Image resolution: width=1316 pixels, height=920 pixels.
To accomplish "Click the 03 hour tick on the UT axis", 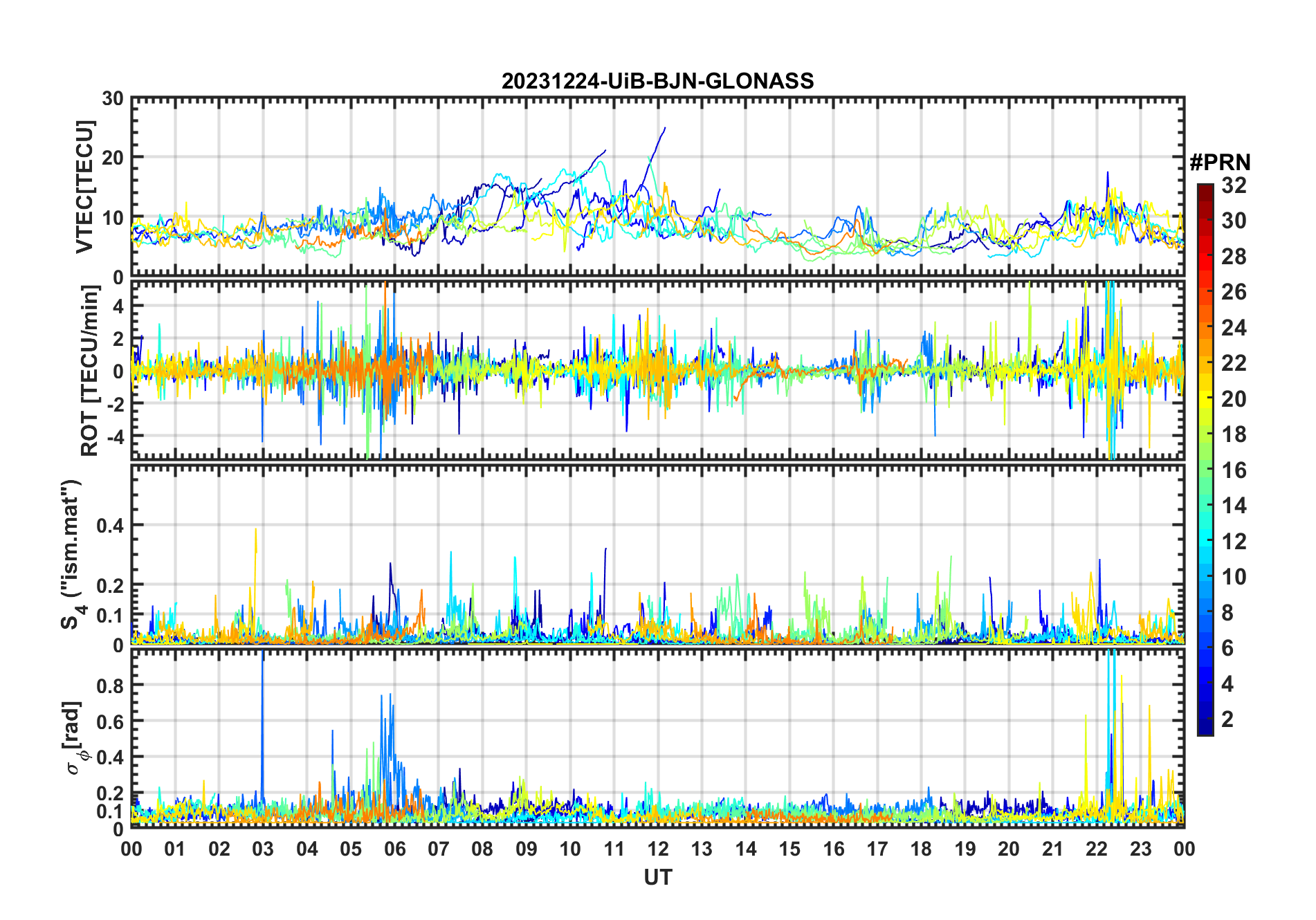I will coord(263,849).
